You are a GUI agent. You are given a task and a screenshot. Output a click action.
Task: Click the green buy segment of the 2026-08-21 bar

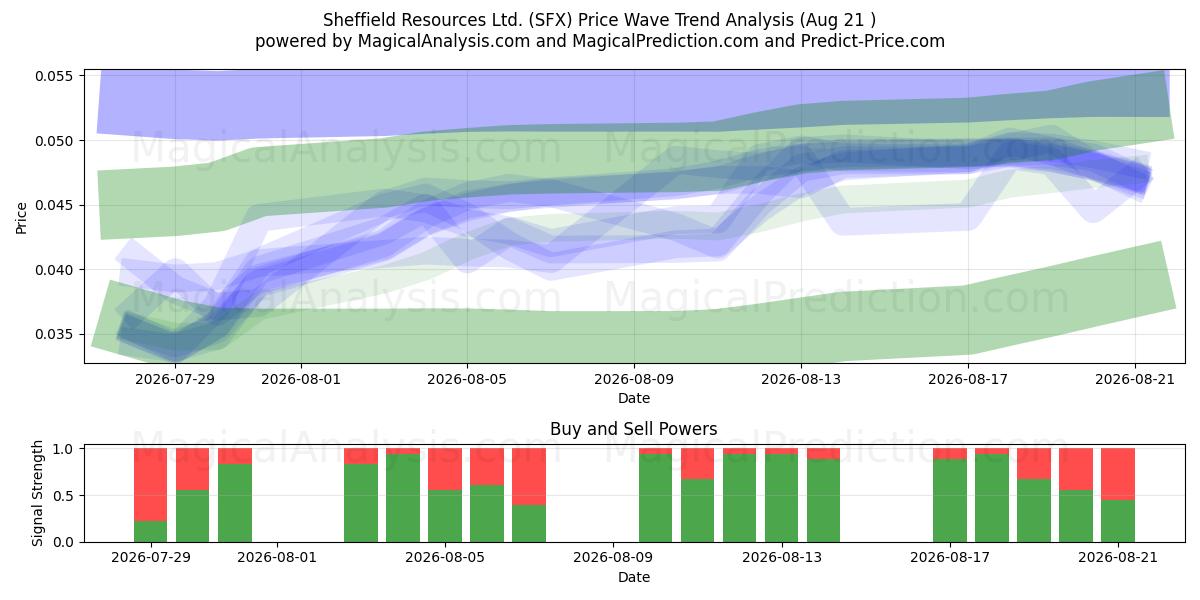(x=1118, y=521)
